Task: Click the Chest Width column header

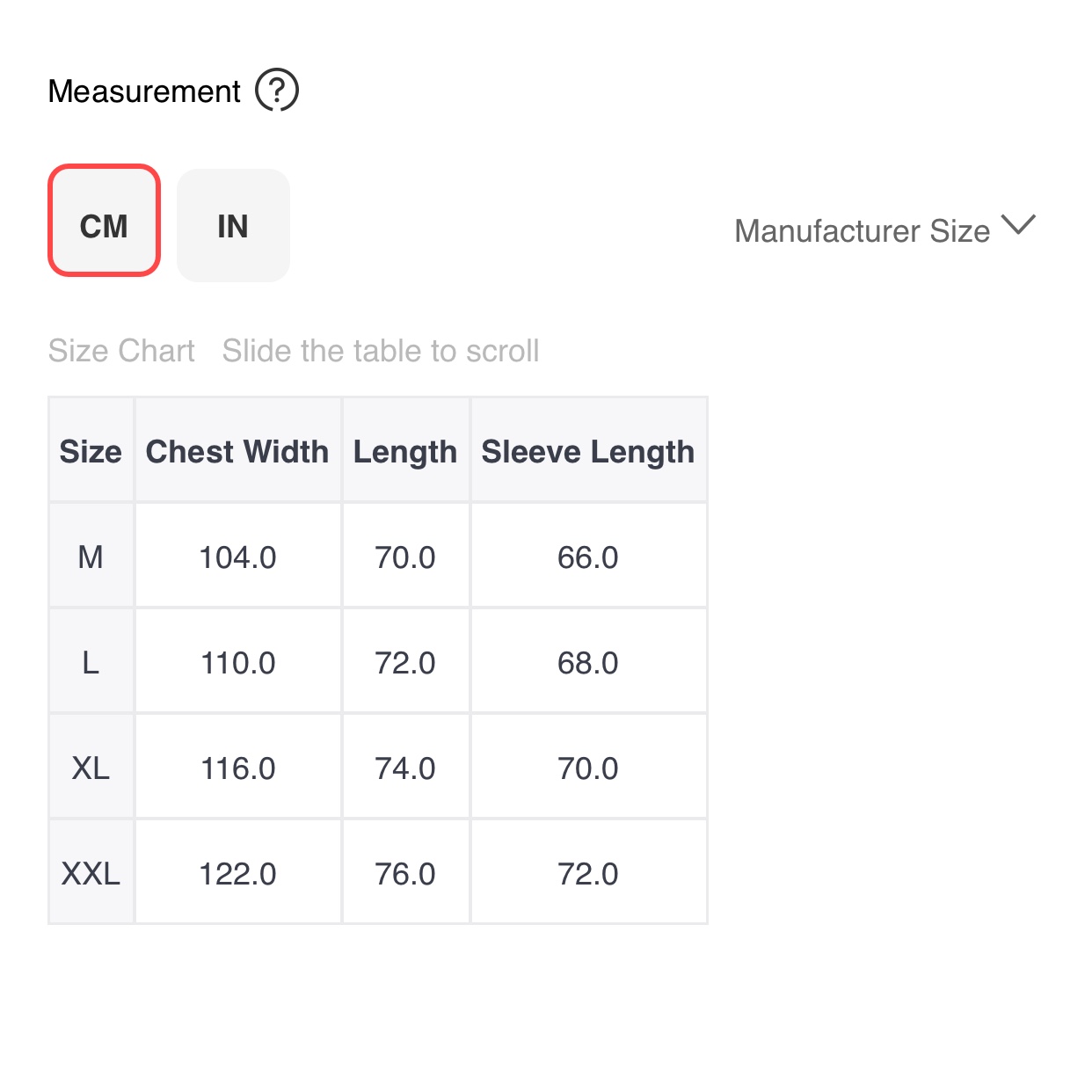Action: tap(237, 451)
